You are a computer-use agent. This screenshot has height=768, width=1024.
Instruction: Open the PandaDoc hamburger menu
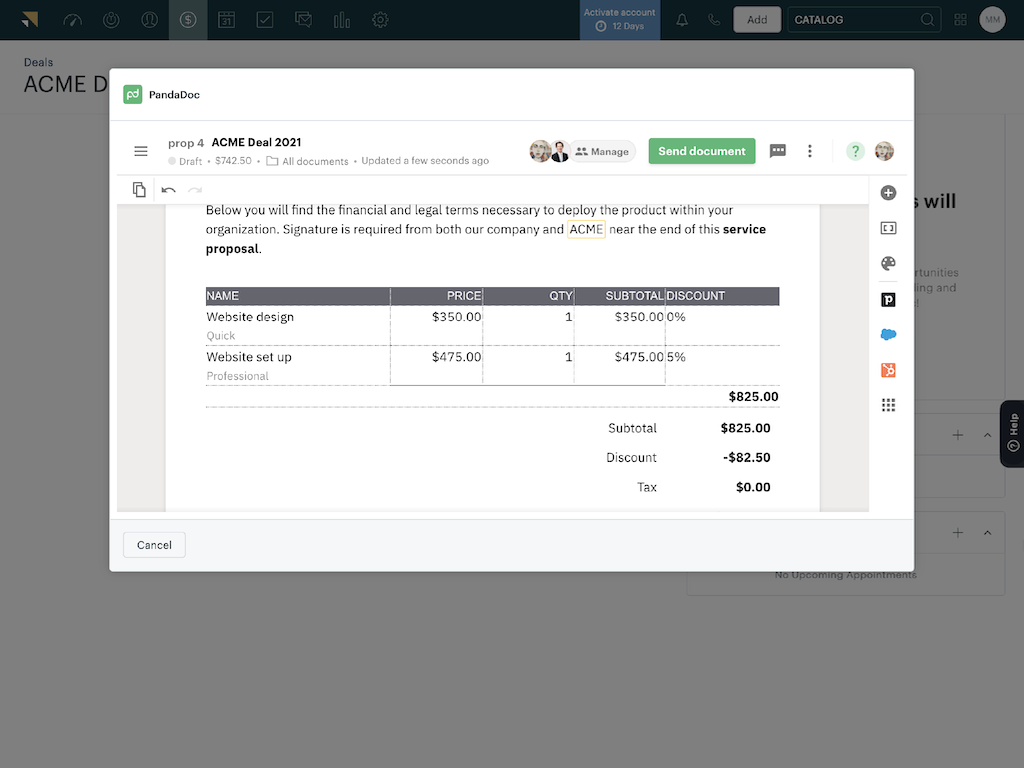point(141,151)
